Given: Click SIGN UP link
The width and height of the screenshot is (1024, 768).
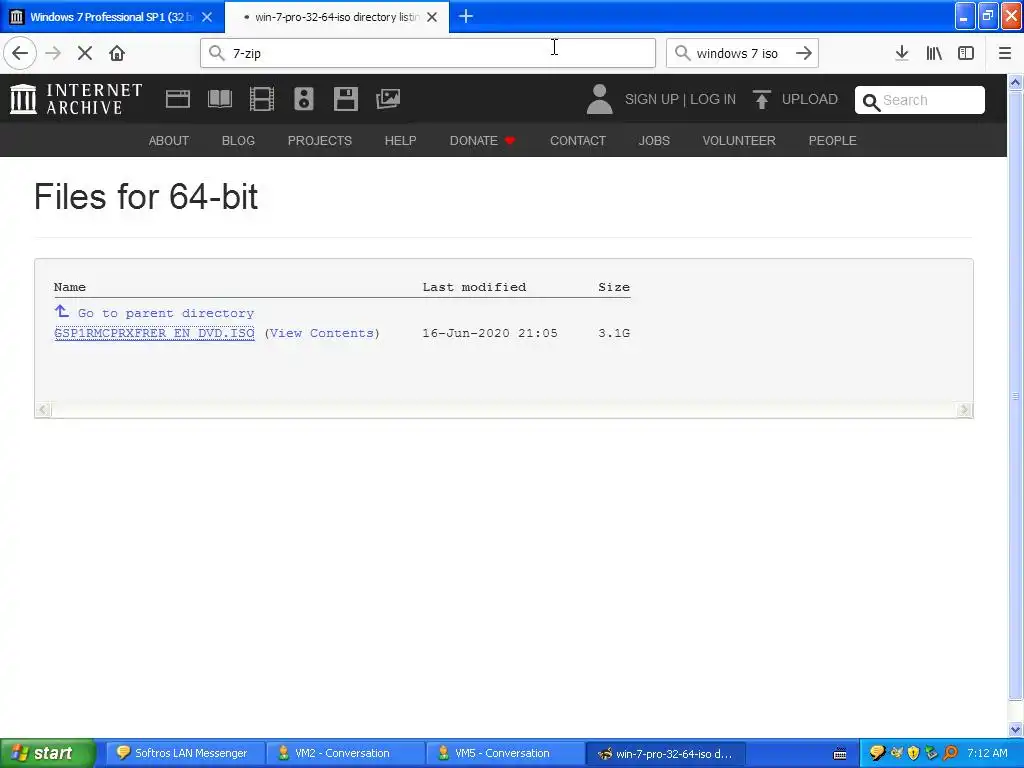Looking at the screenshot, I should 652,99.
